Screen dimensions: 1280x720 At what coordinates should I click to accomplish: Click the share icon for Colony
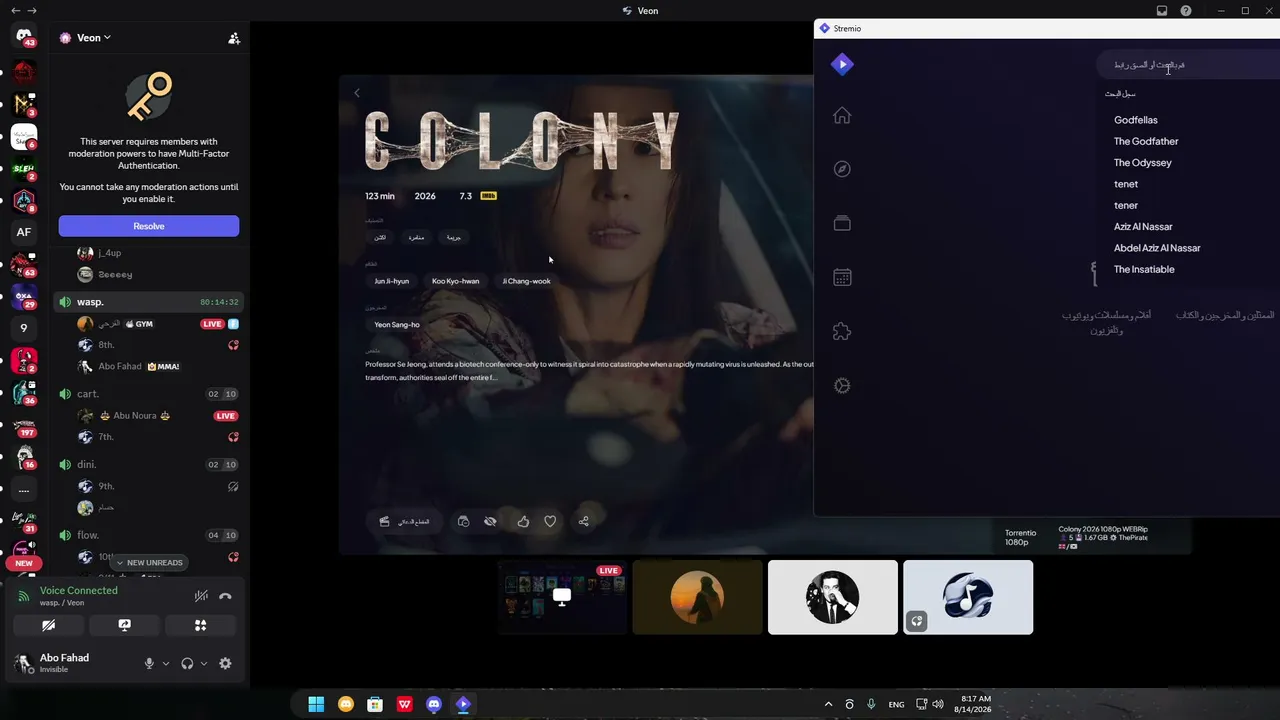point(584,521)
